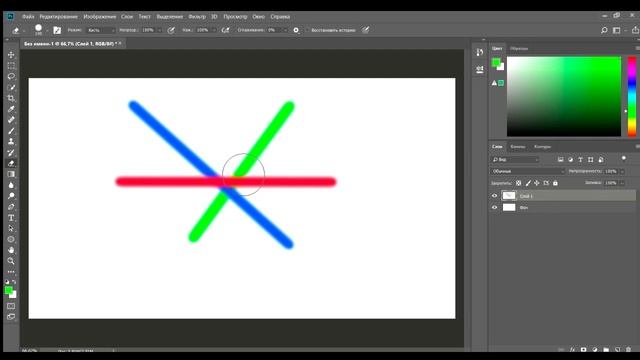Screen dimensions: 640x360
Task: Change screen mode icon at toolbar bottom
Action: coord(11,317)
